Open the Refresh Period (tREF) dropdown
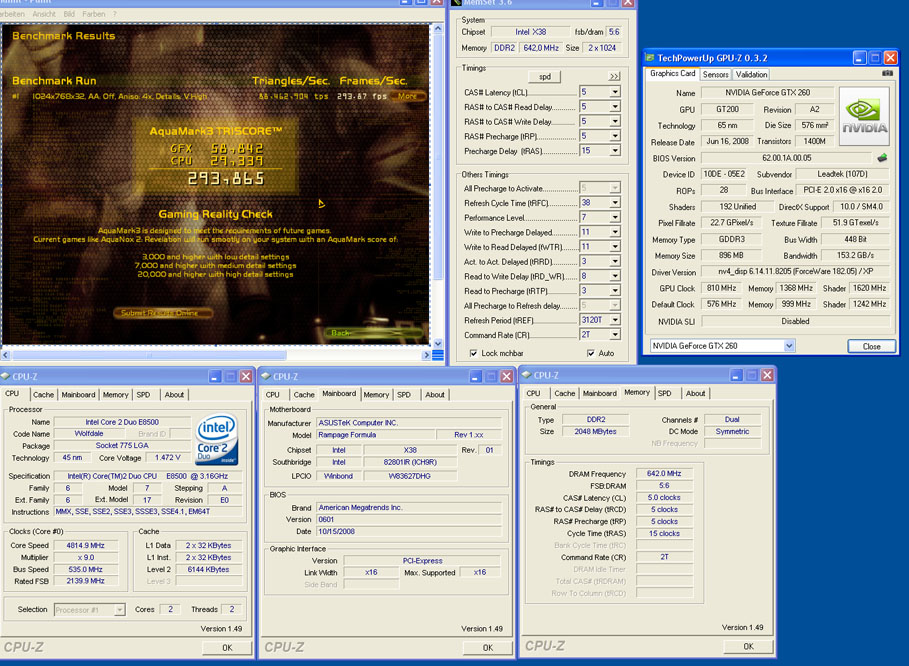The width and height of the screenshot is (909, 666). point(615,320)
